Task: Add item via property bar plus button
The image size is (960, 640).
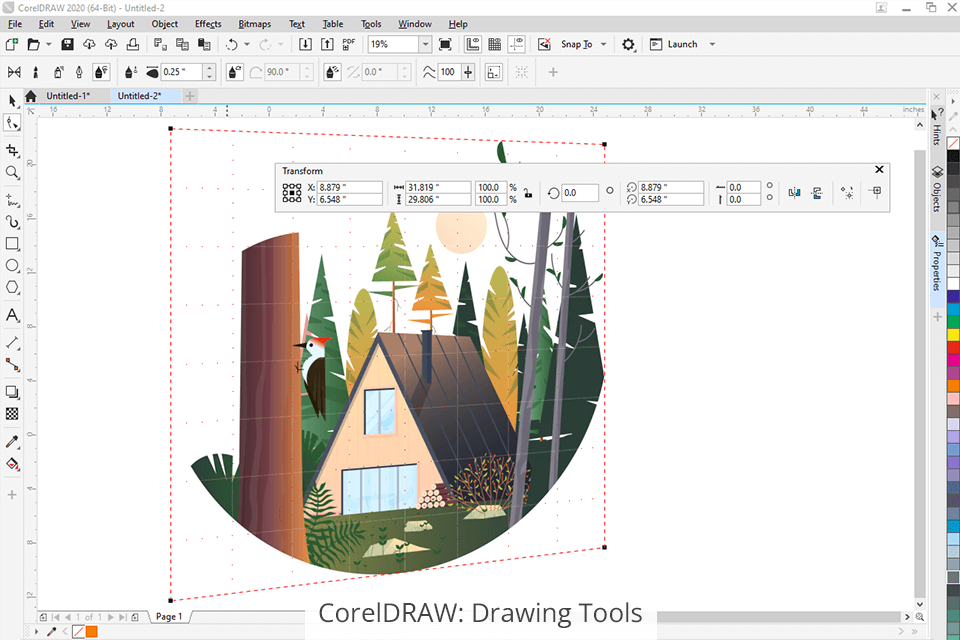Action: pyautogui.click(x=553, y=72)
